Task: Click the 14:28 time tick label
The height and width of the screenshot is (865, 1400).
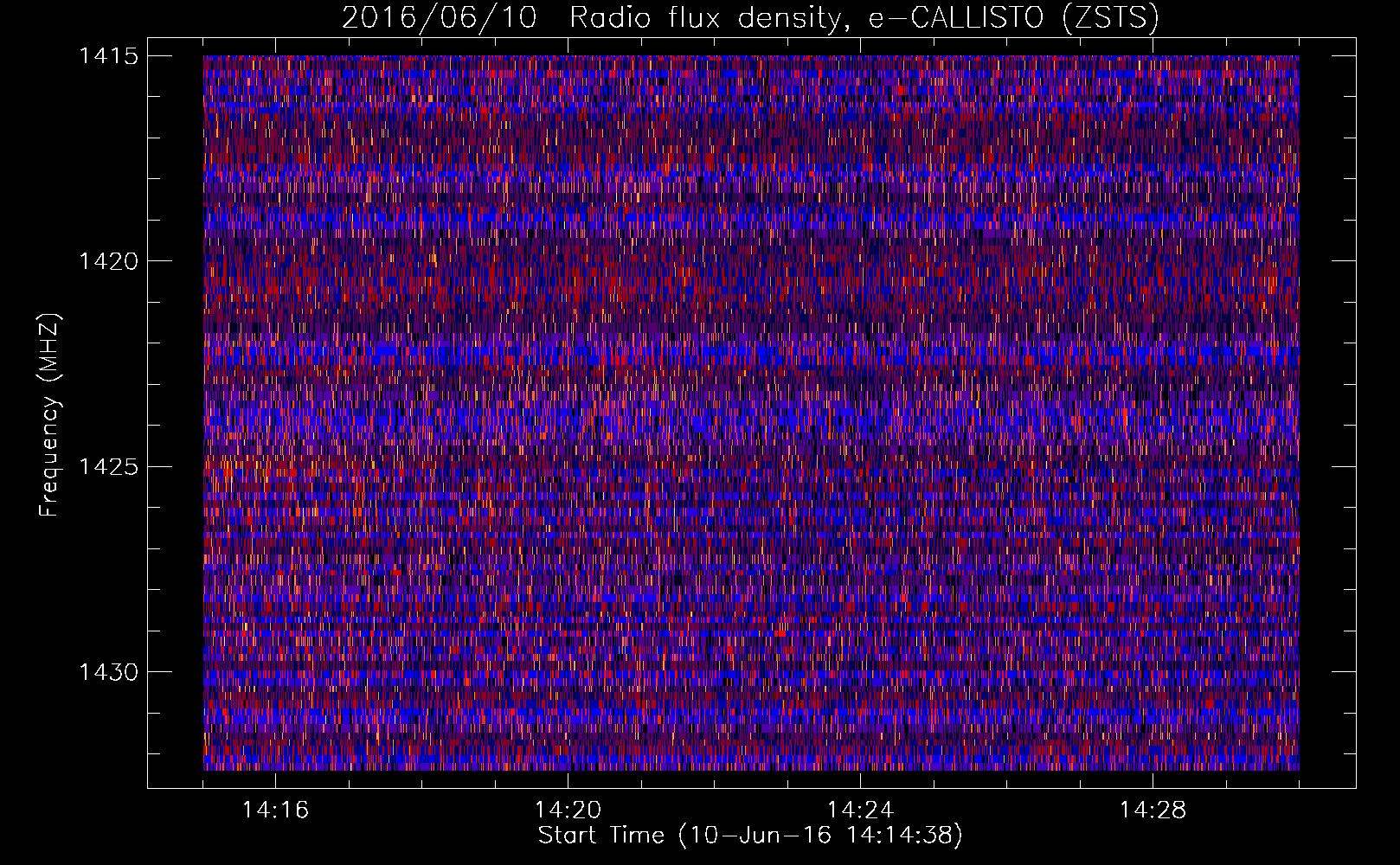Action: (x=1153, y=811)
